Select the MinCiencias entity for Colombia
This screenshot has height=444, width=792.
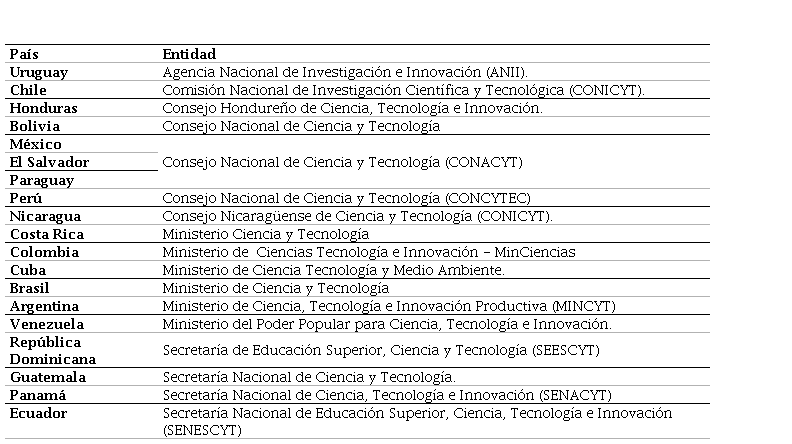coord(368,252)
